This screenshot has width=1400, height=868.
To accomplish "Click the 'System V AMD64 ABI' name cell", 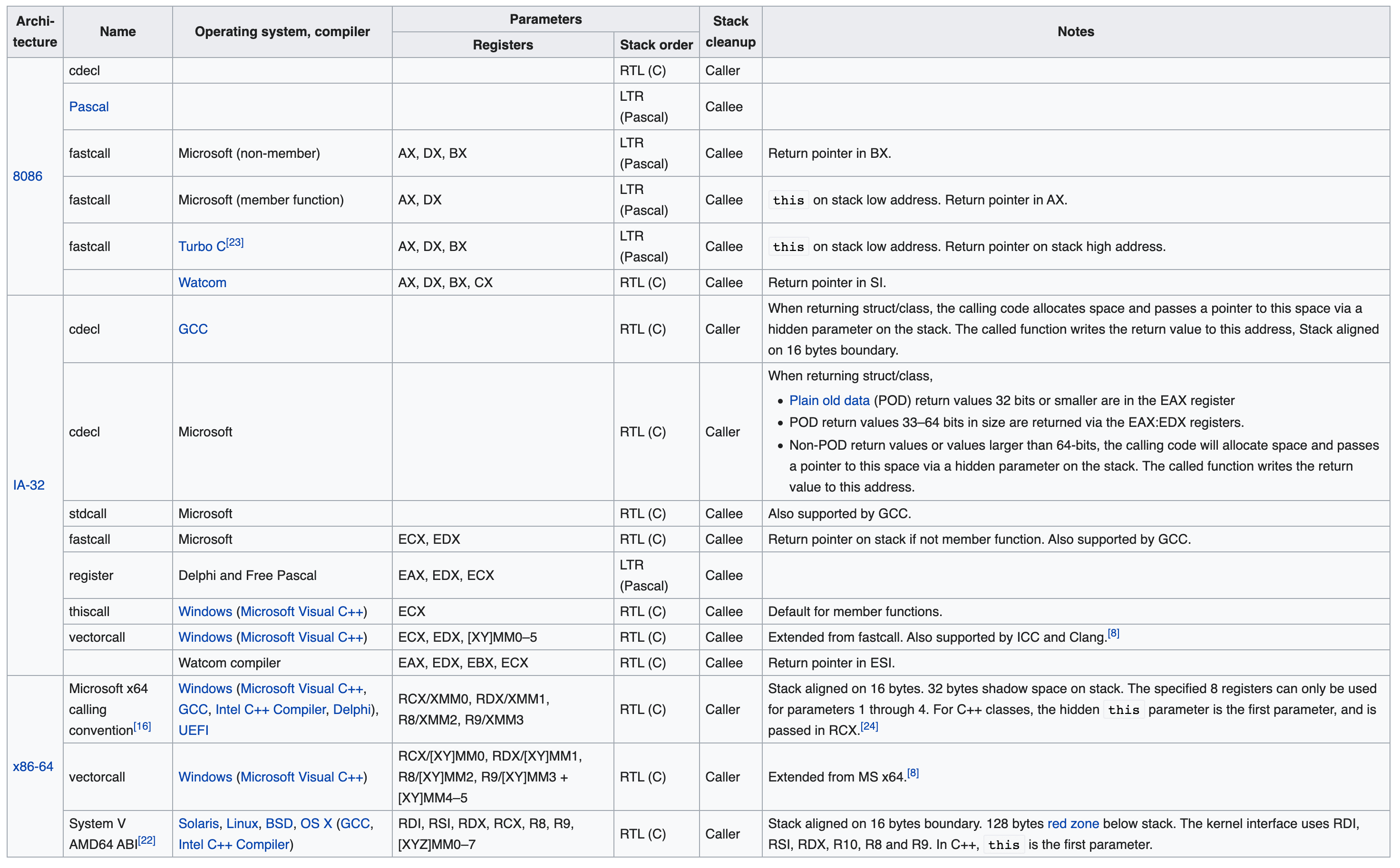I will (118, 834).
